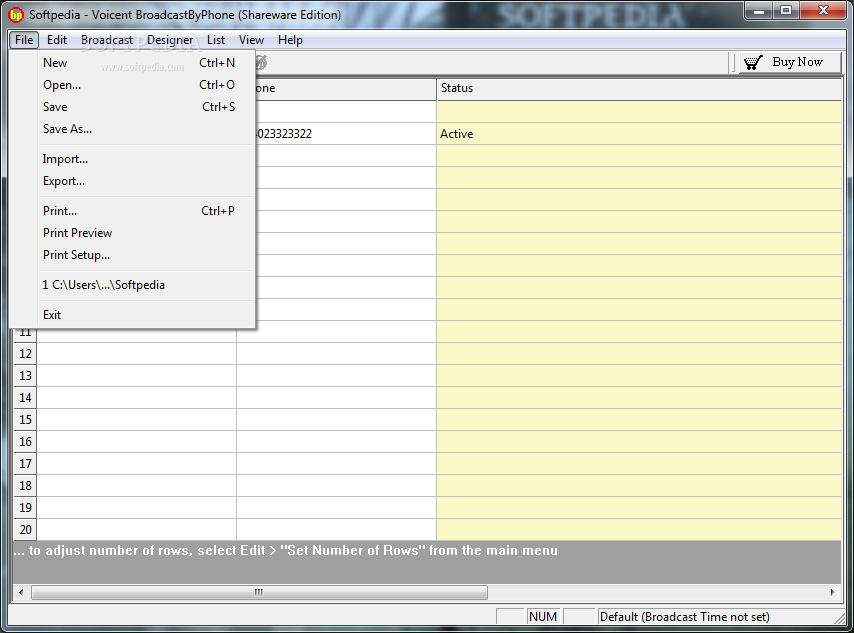The width and height of the screenshot is (854, 633).
Task: Open the List menu
Action: click(216, 40)
